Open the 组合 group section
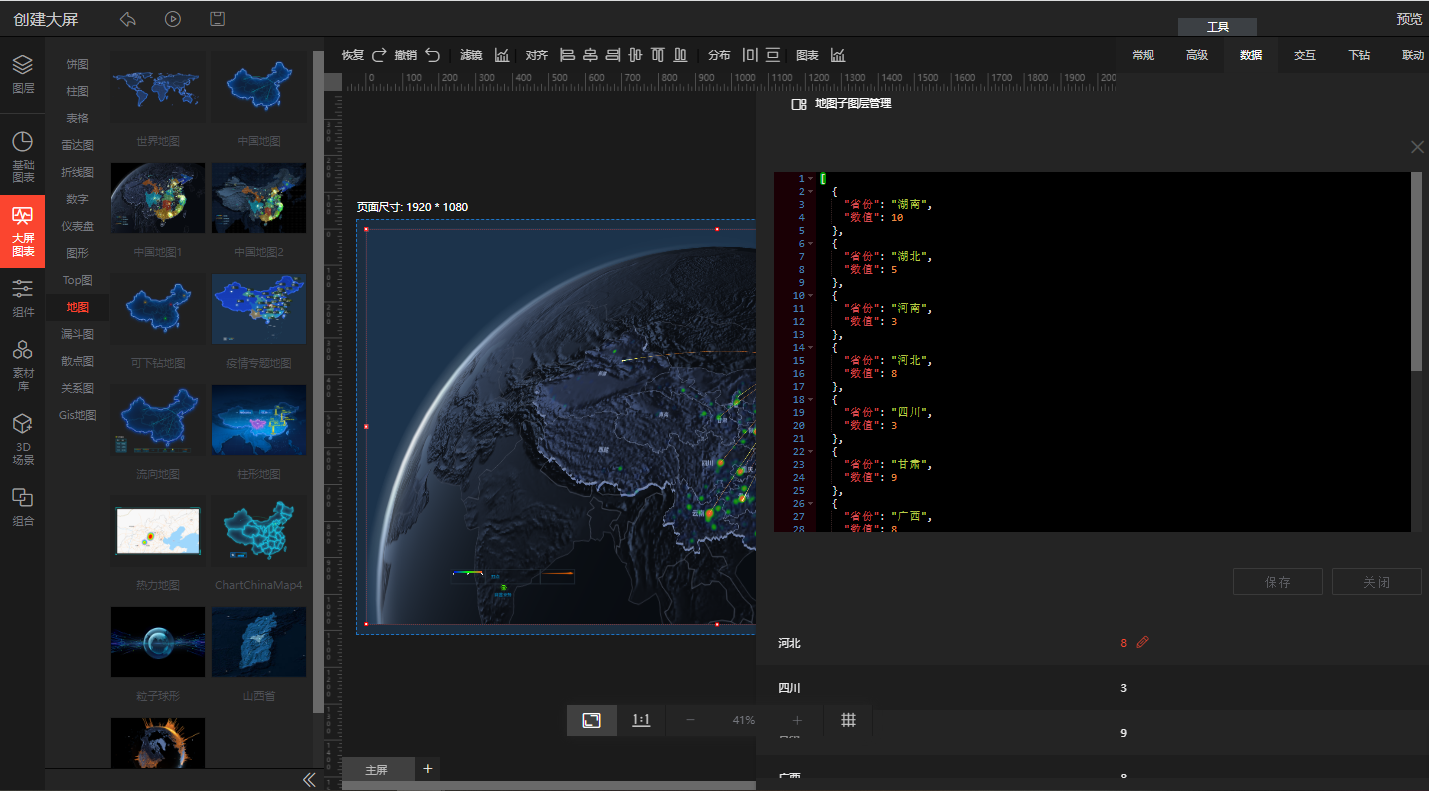 [22, 507]
